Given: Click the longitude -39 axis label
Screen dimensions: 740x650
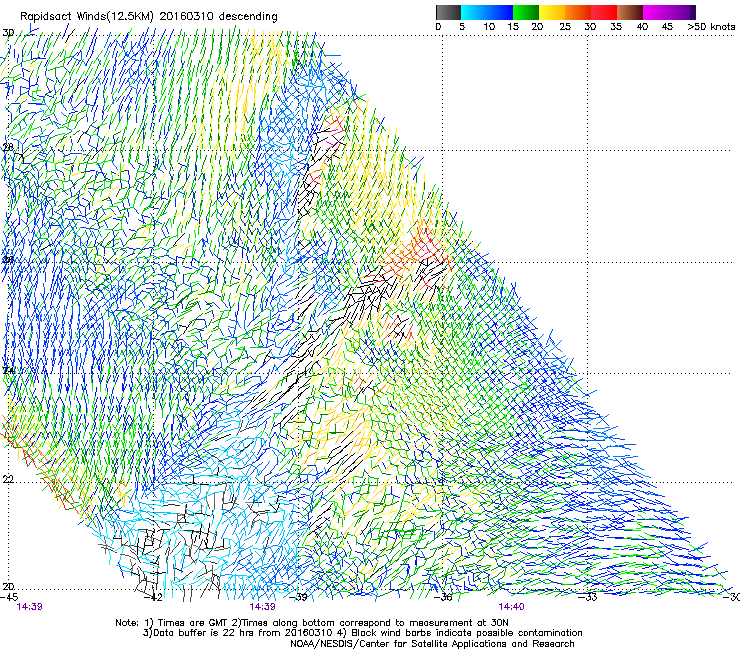Looking at the screenshot, I should point(298,597).
